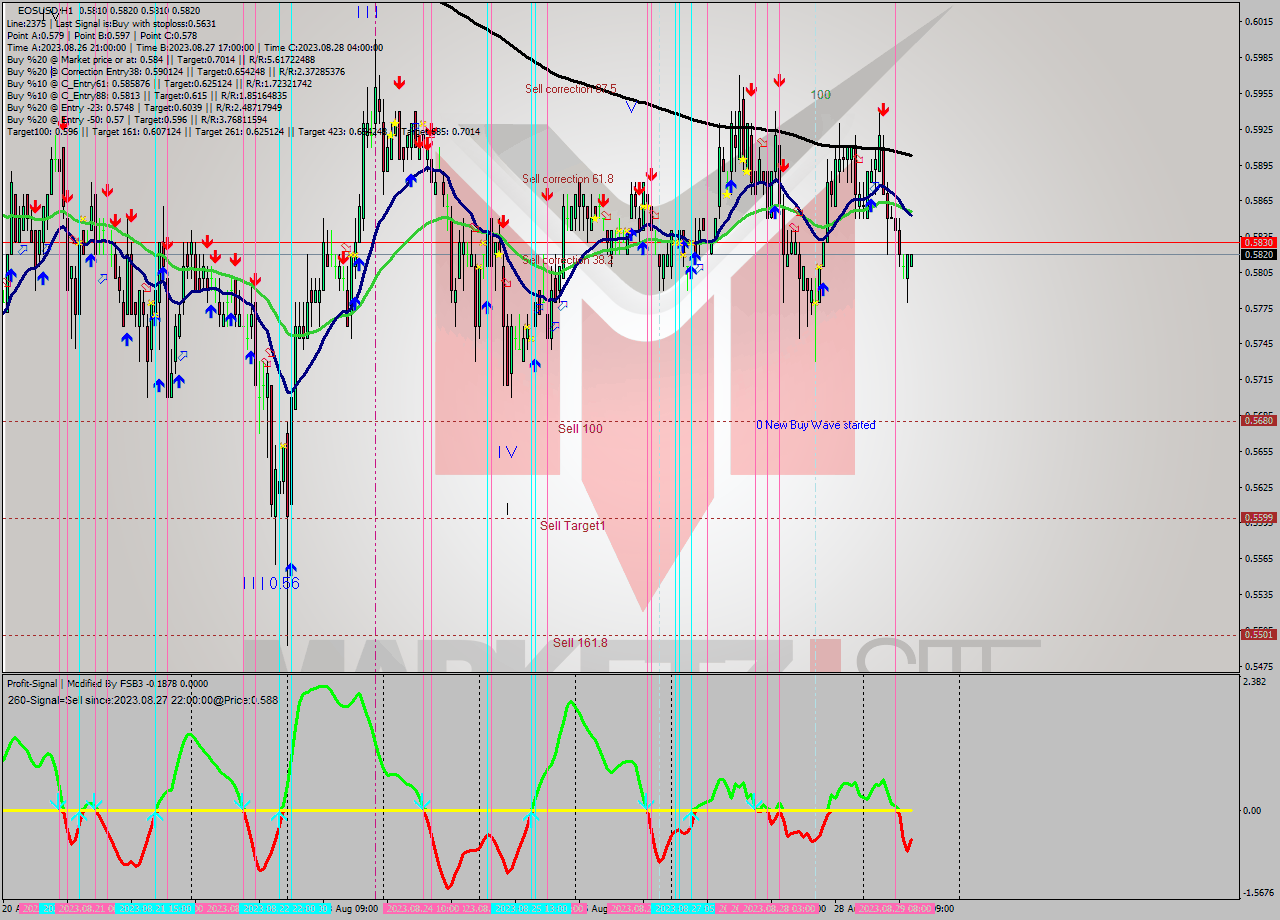Click the 'I V' wave label
Image resolution: width=1280 pixels, height=920 pixels.
coord(508,452)
